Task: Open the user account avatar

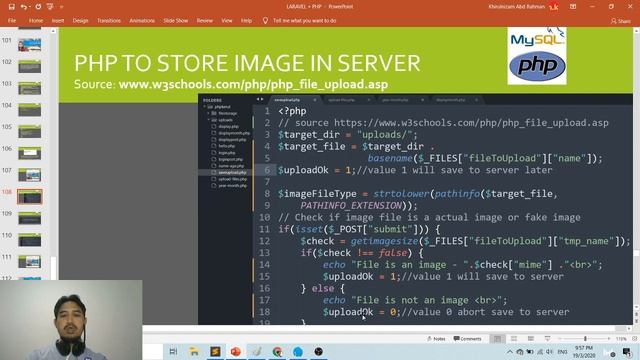Action: click(x=553, y=7)
